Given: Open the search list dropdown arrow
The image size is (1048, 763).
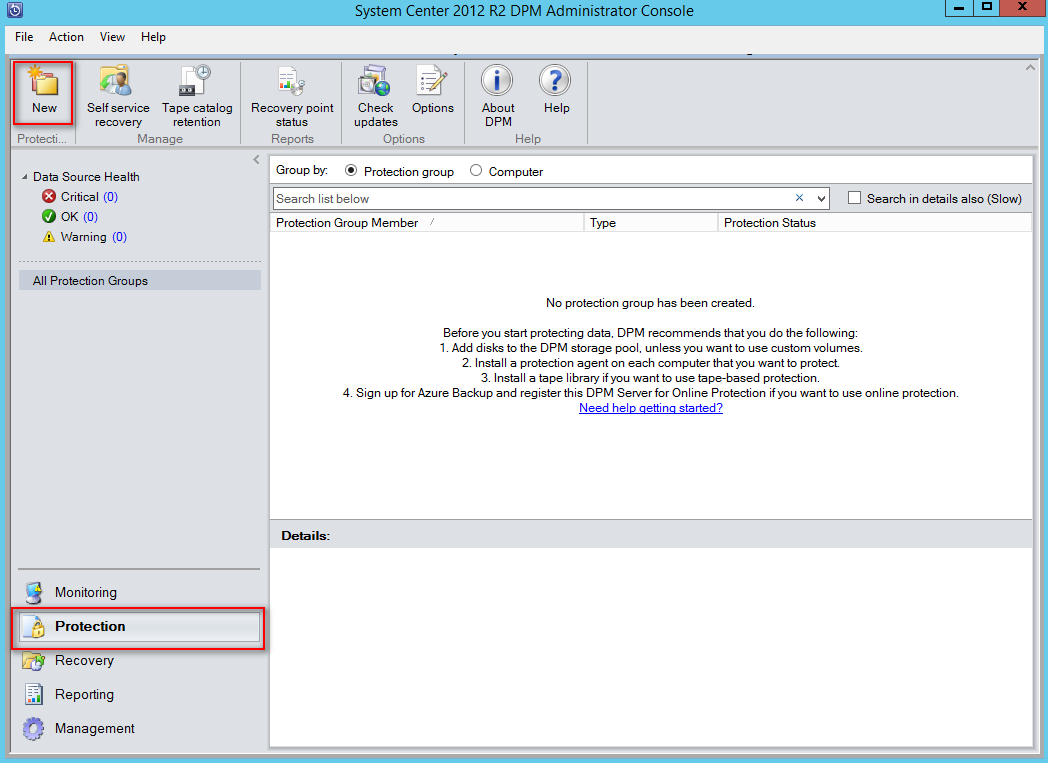Looking at the screenshot, I should pyautogui.click(x=821, y=198).
